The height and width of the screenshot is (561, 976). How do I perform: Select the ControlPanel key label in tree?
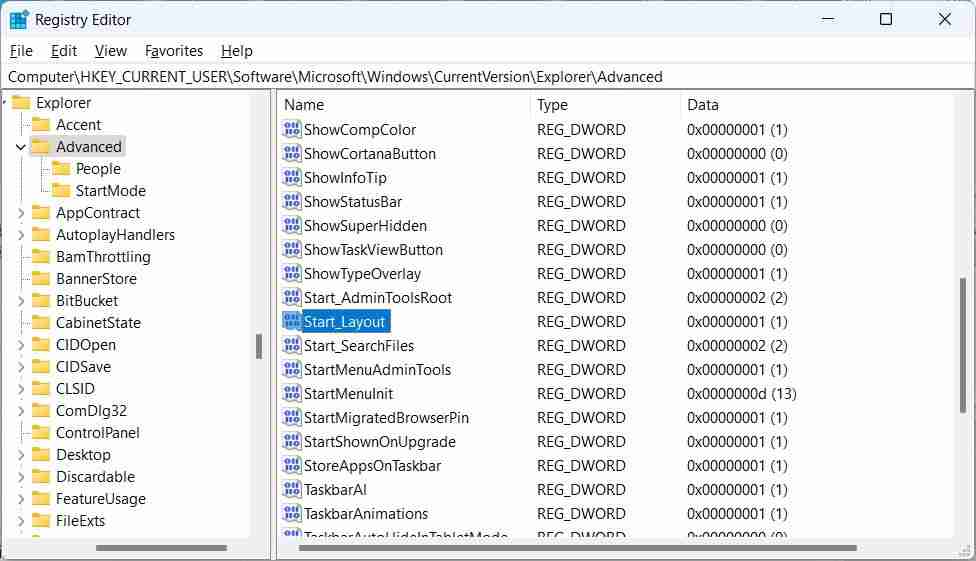[98, 433]
